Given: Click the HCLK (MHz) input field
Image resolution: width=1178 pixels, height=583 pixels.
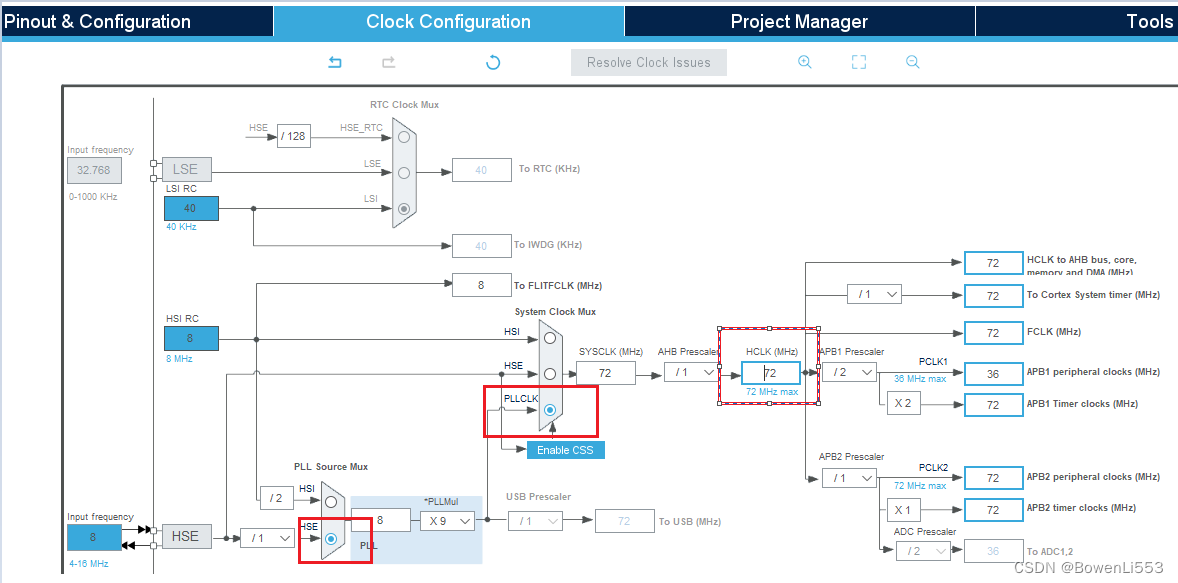Looking at the screenshot, I should click(x=771, y=373).
